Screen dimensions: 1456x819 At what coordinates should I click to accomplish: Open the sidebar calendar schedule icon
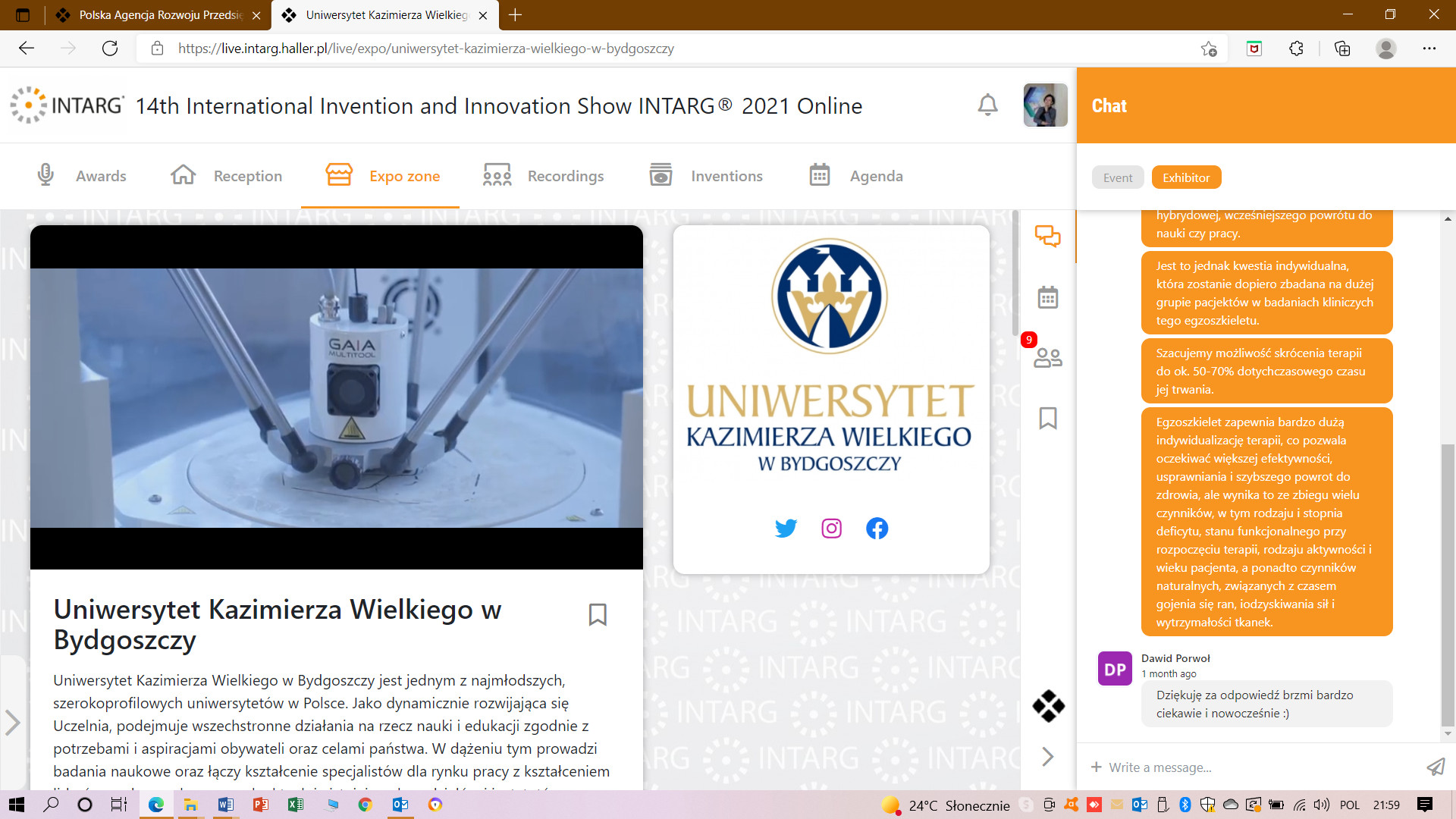click(x=1048, y=297)
